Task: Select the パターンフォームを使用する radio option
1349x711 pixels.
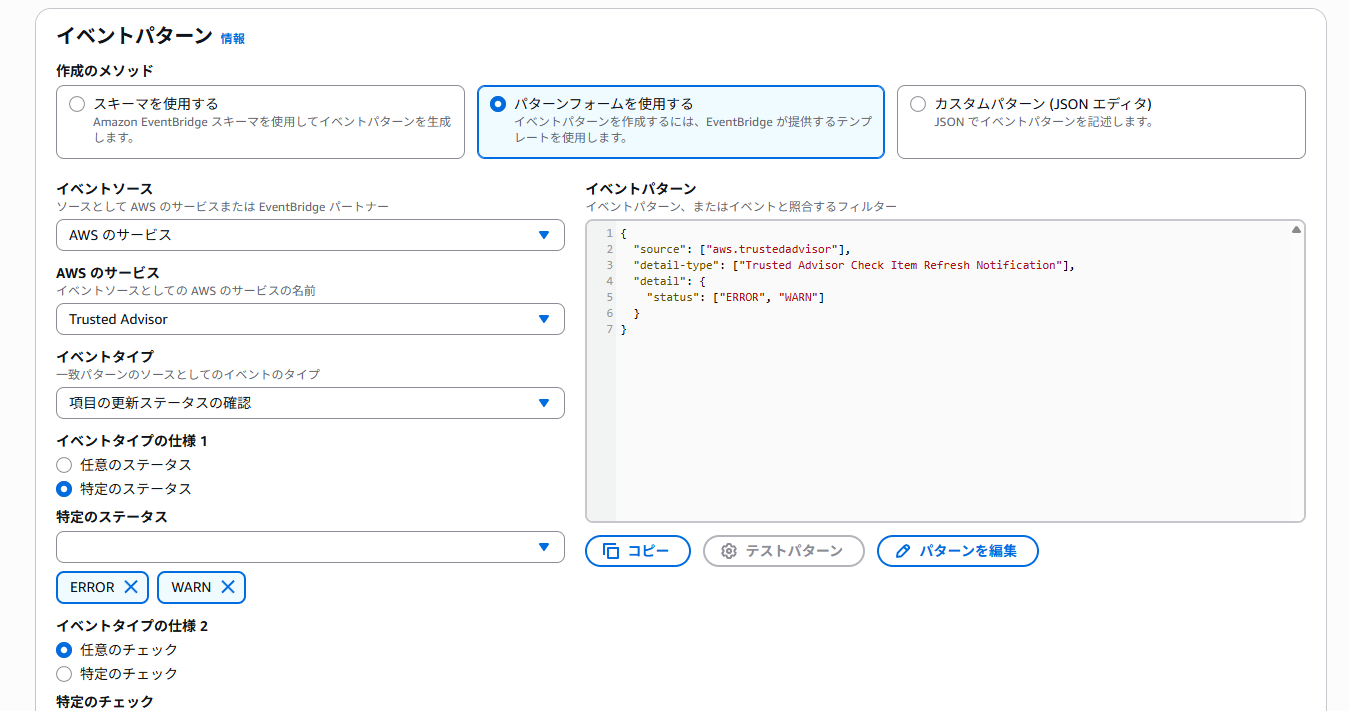Action: (x=498, y=104)
